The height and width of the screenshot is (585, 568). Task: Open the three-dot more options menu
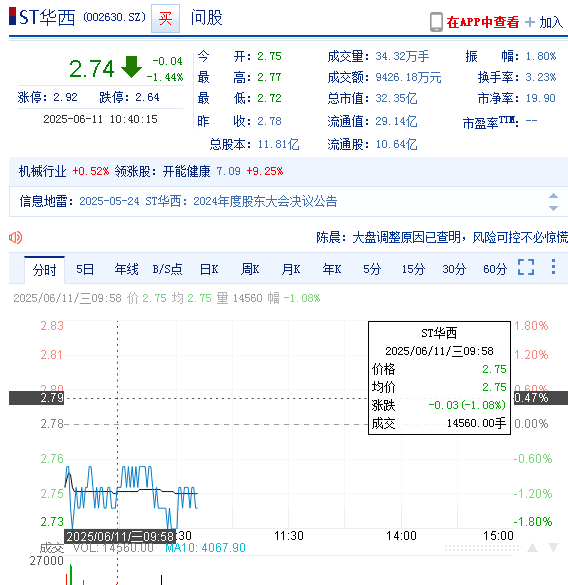pos(553,267)
